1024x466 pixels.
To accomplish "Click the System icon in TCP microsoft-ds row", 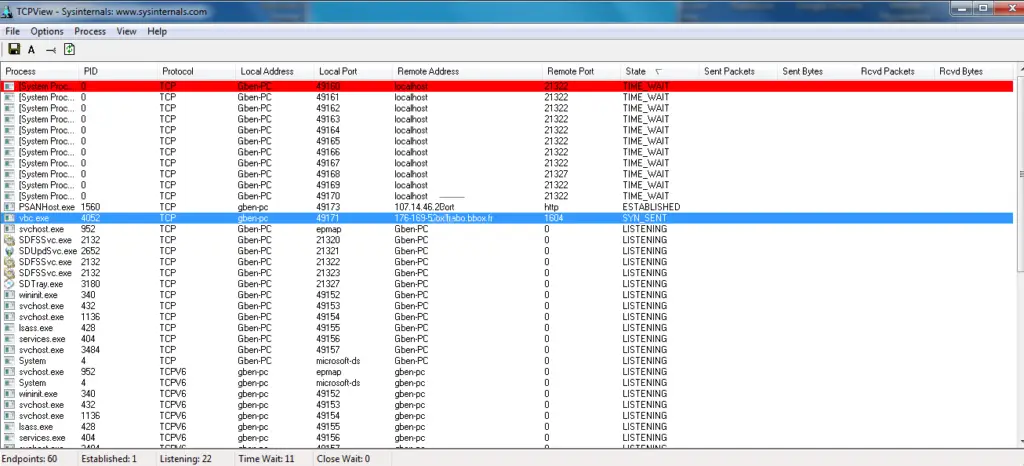I will point(9,361).
